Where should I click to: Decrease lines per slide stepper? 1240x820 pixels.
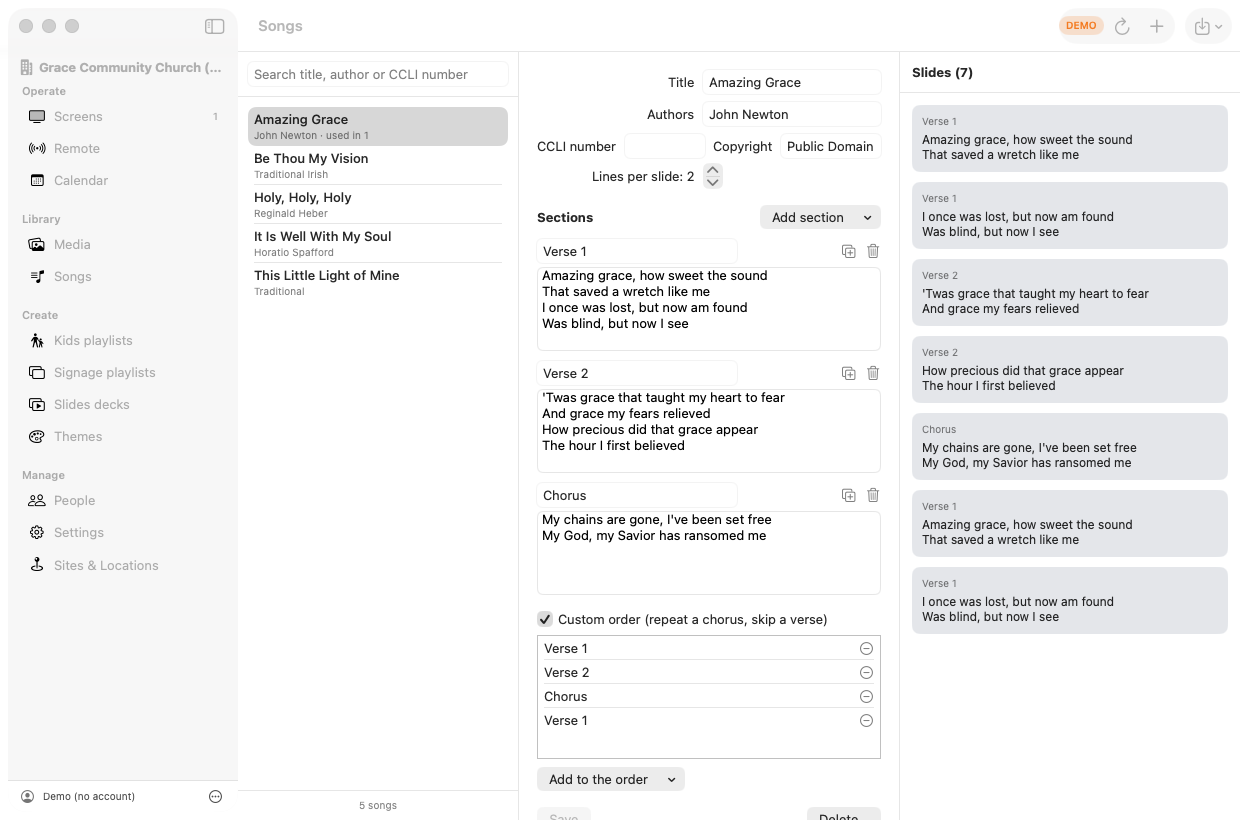point(713,182)
